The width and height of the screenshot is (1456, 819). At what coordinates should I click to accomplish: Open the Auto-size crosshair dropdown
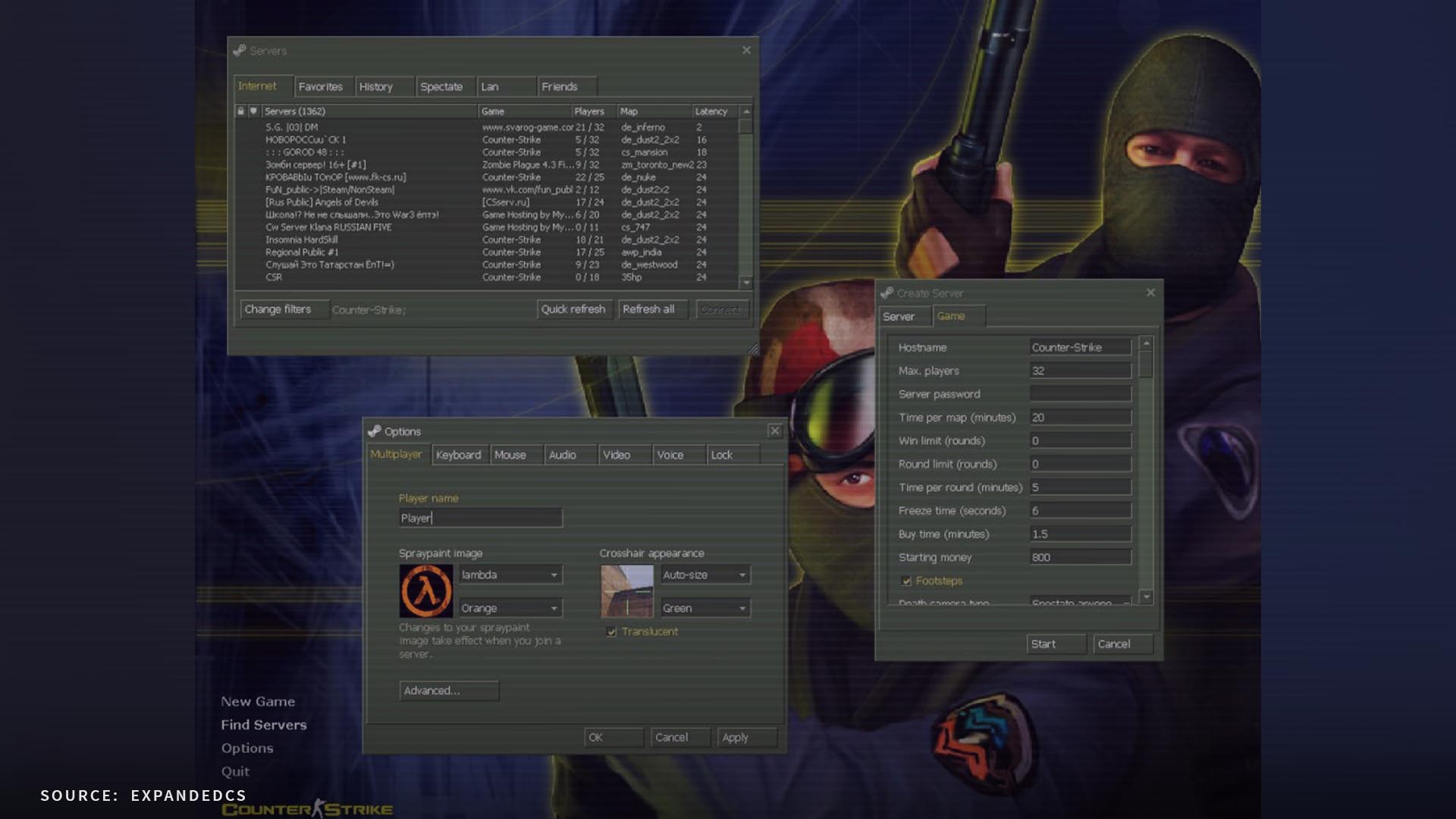(x=705, y=575)
